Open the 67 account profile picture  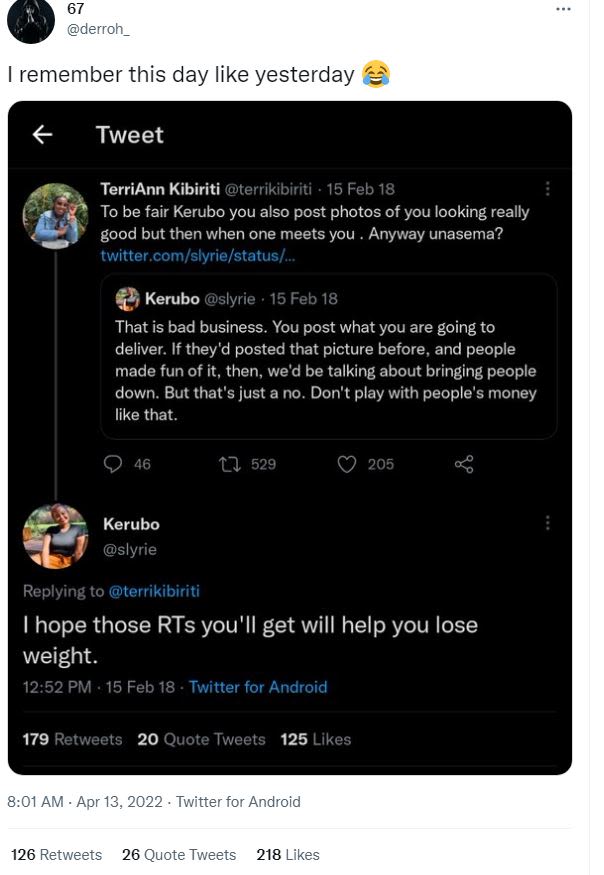(31, 21)
